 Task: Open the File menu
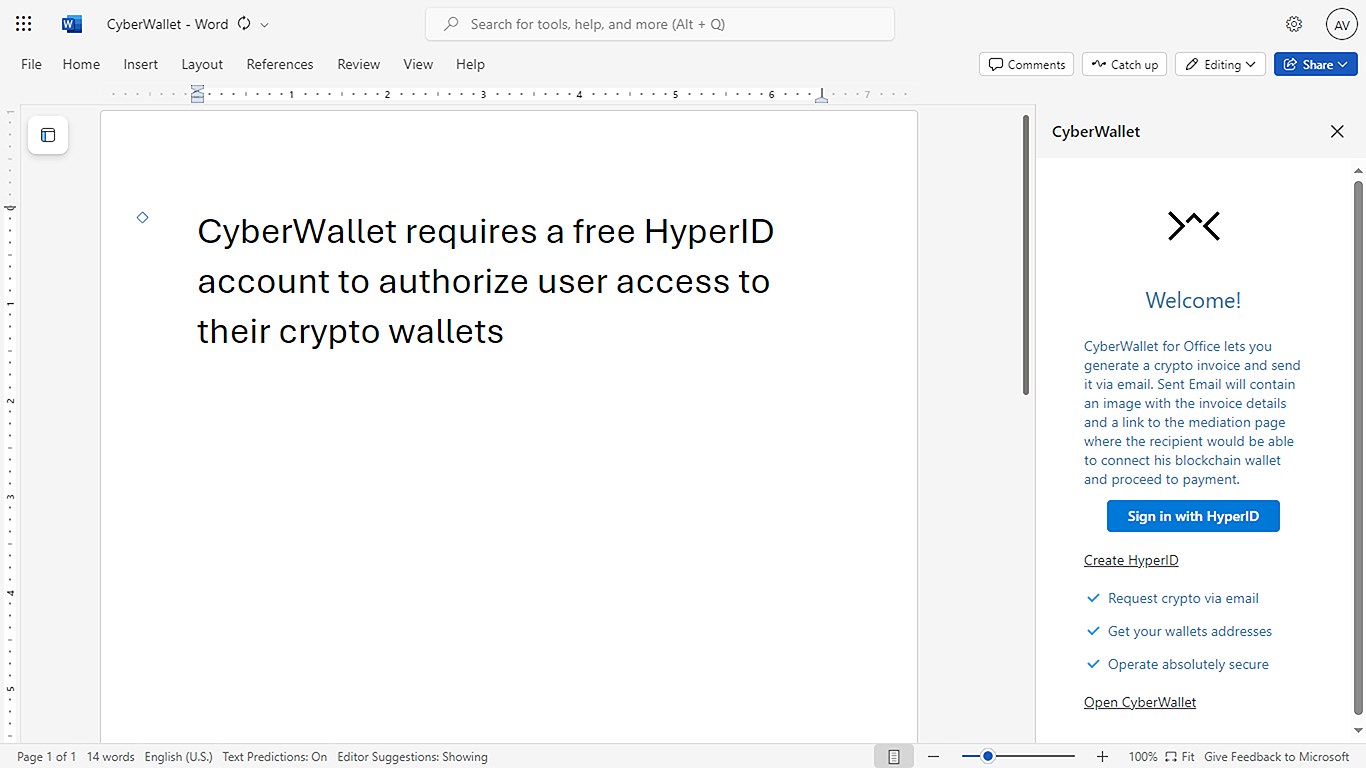pyautogui.click(x=32, y=64)
